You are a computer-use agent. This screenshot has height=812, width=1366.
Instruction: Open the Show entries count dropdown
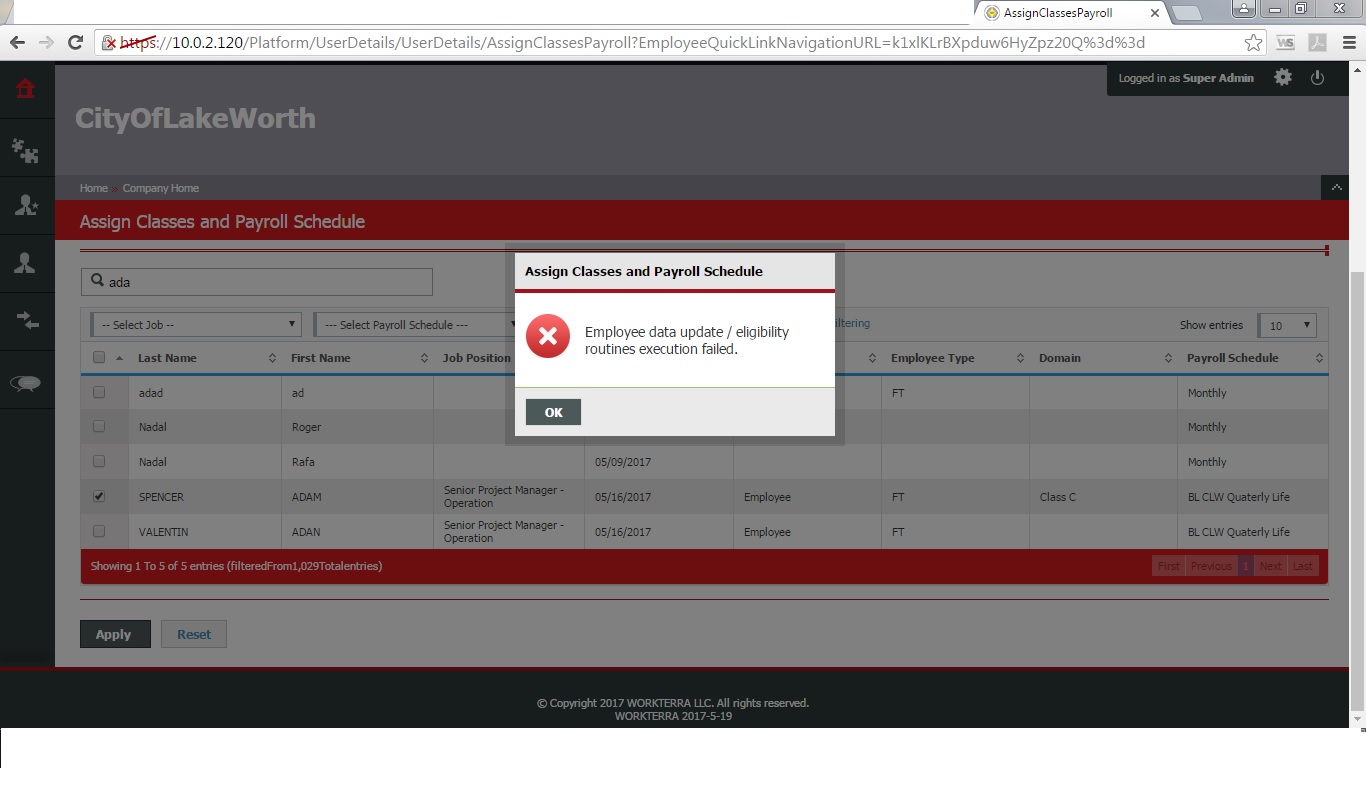1286,325
